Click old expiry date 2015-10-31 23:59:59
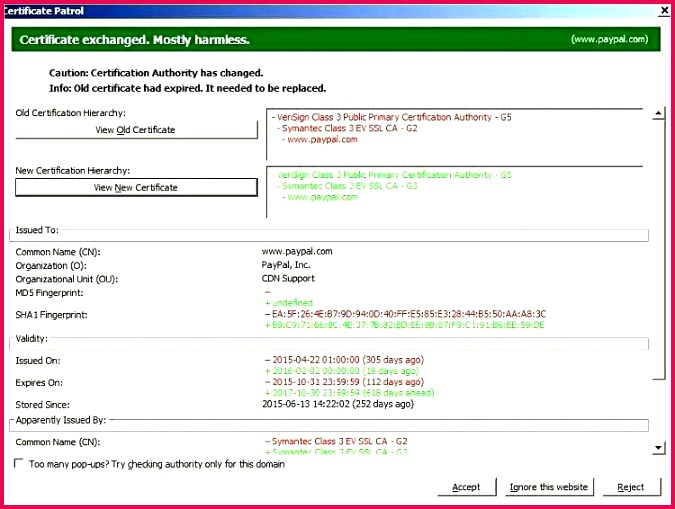Image resolution: width=675 pixels, height=509 pixels. pos(344,382)
